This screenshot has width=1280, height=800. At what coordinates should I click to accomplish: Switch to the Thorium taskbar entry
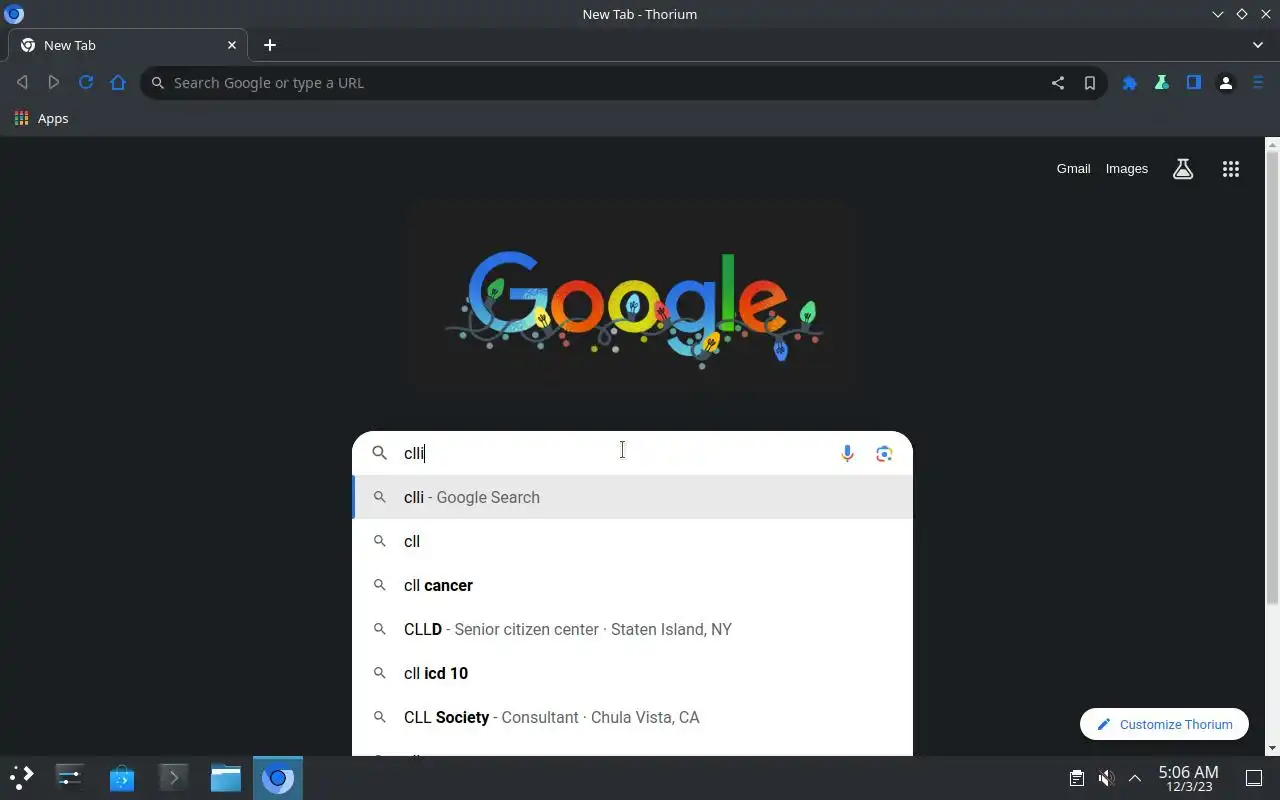click(x=278, y=777)
